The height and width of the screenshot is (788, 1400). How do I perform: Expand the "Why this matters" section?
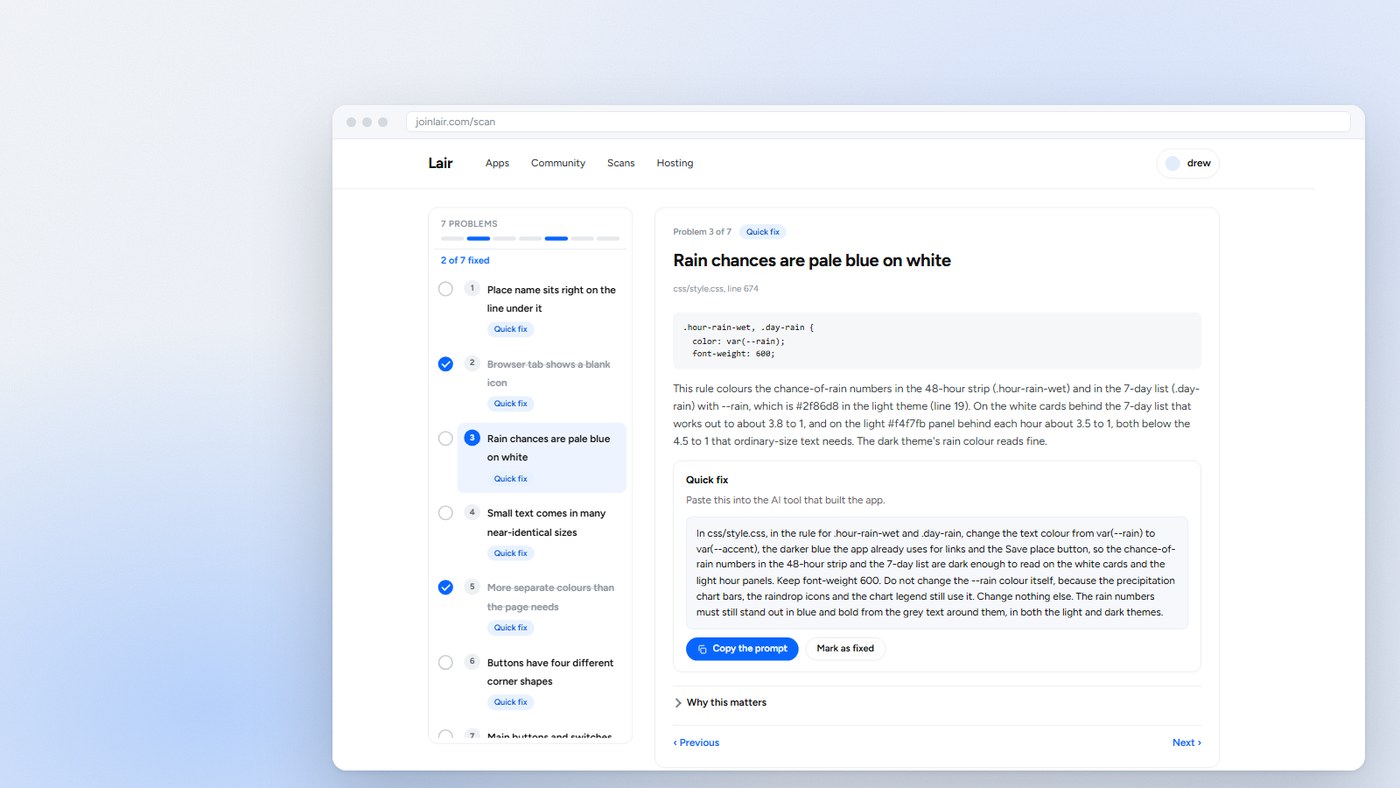[721, 703]
